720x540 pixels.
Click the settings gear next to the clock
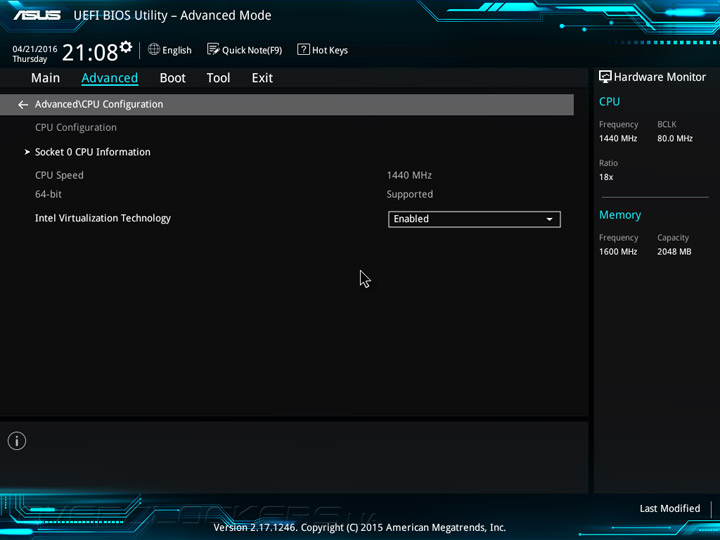pyautogui.click(x=126, y=46)
